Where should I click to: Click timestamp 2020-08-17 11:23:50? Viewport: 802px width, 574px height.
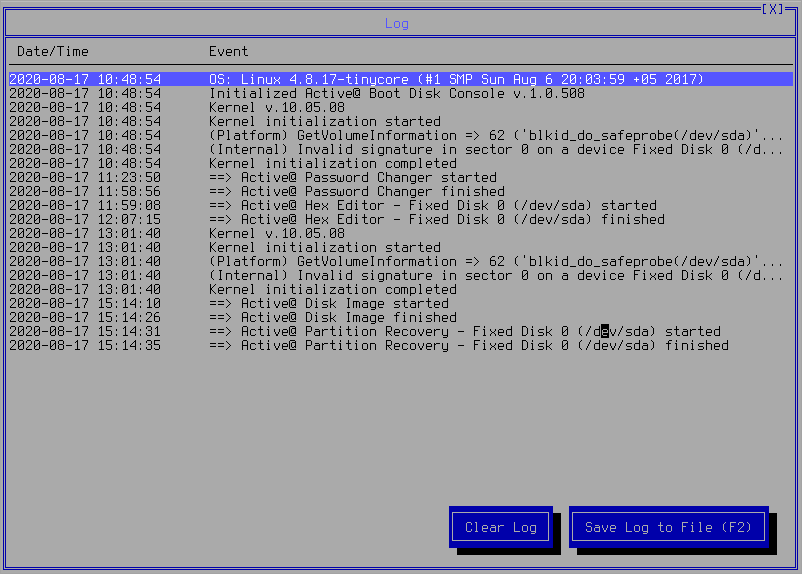[85, 178]
